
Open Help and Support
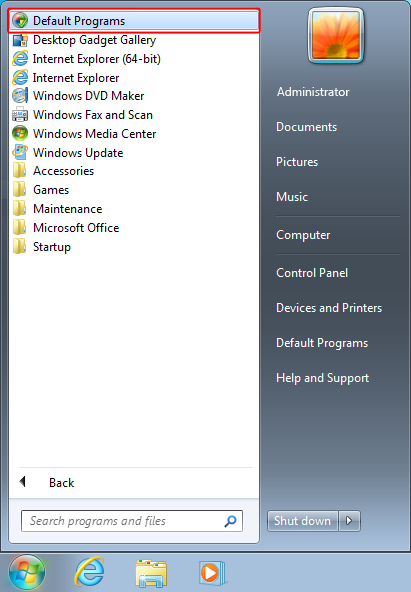[322, 378]
